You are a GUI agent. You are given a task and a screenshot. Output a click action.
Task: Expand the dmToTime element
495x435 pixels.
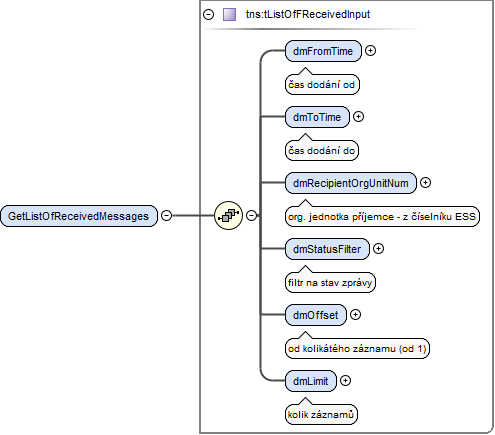point(358,116)
